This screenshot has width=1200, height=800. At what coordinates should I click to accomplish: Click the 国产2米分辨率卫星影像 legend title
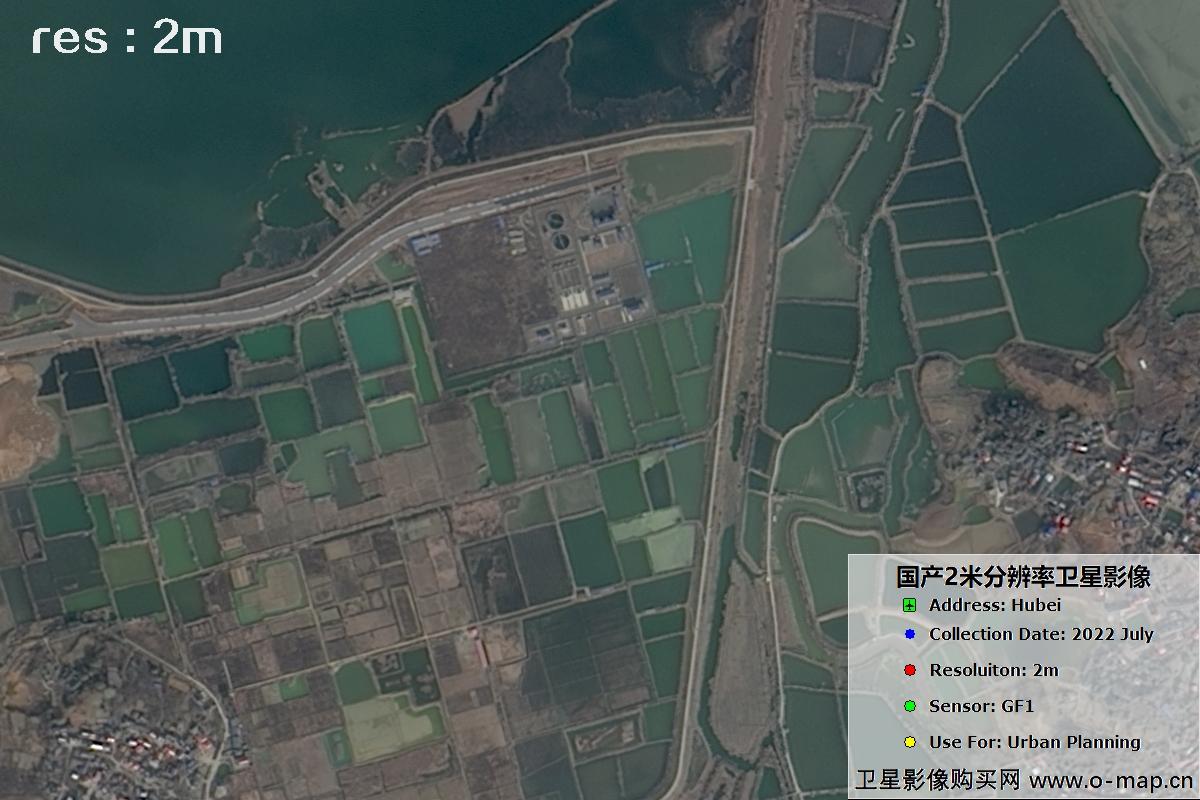click(x=1023, y=576)
